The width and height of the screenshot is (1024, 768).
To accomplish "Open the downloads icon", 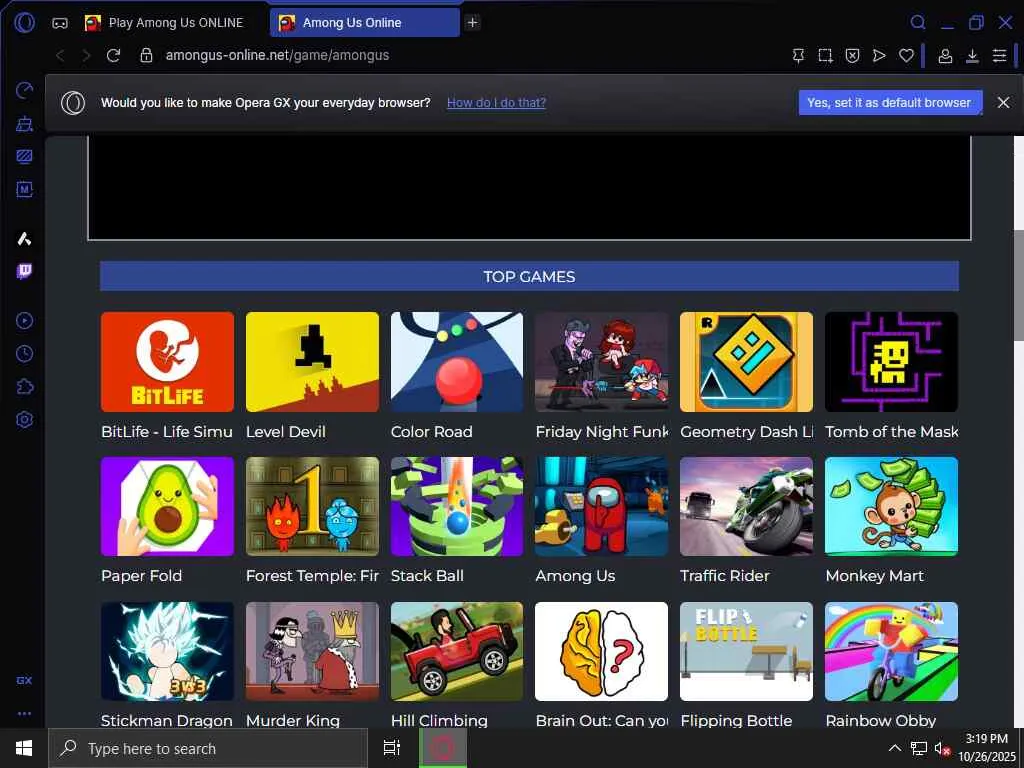I will (x=972, y=56).
